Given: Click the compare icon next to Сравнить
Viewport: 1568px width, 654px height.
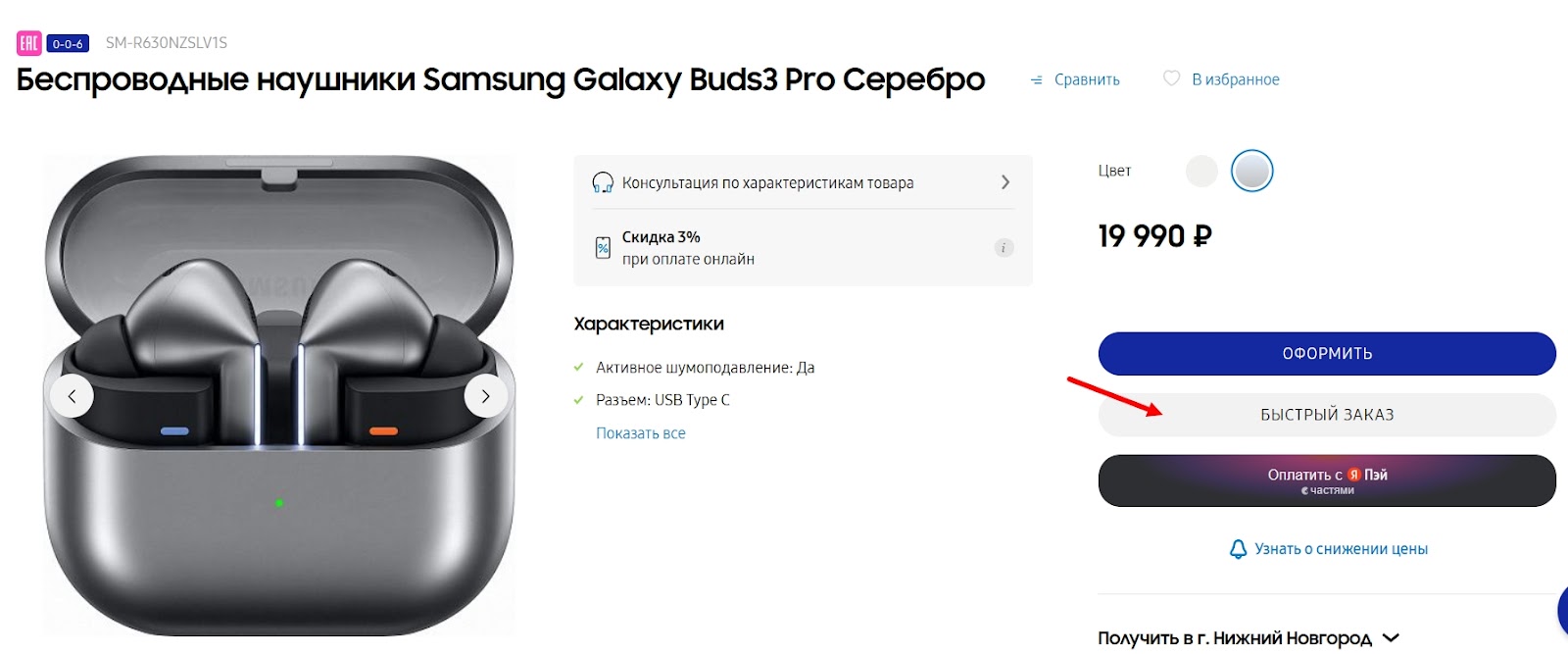Looking at the screenshot, I should (1037, 80).
